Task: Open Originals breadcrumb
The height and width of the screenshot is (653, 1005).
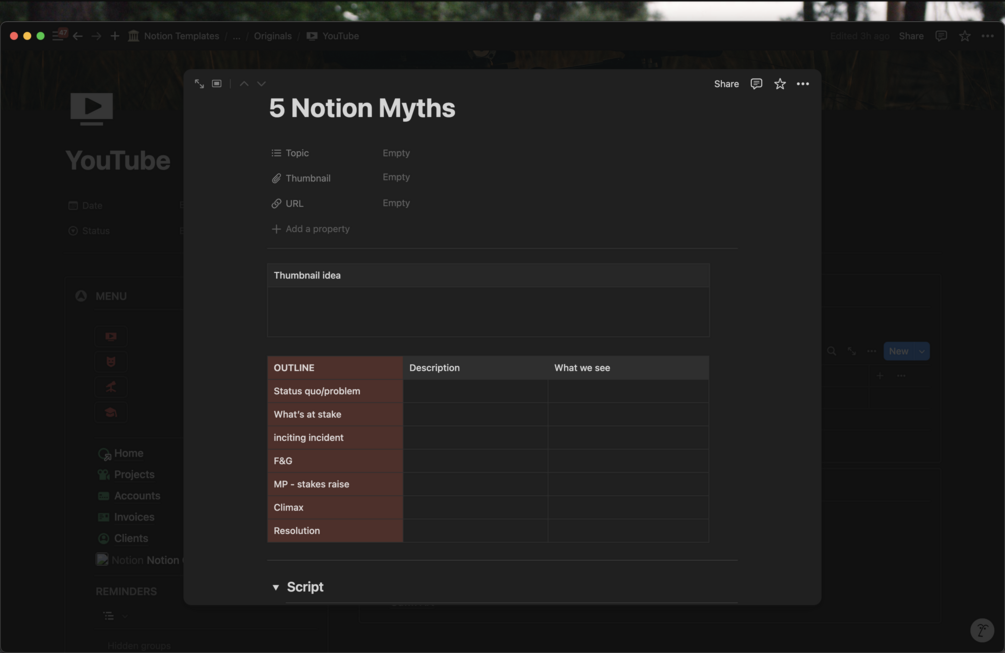Action: click(x=272, y=36)
